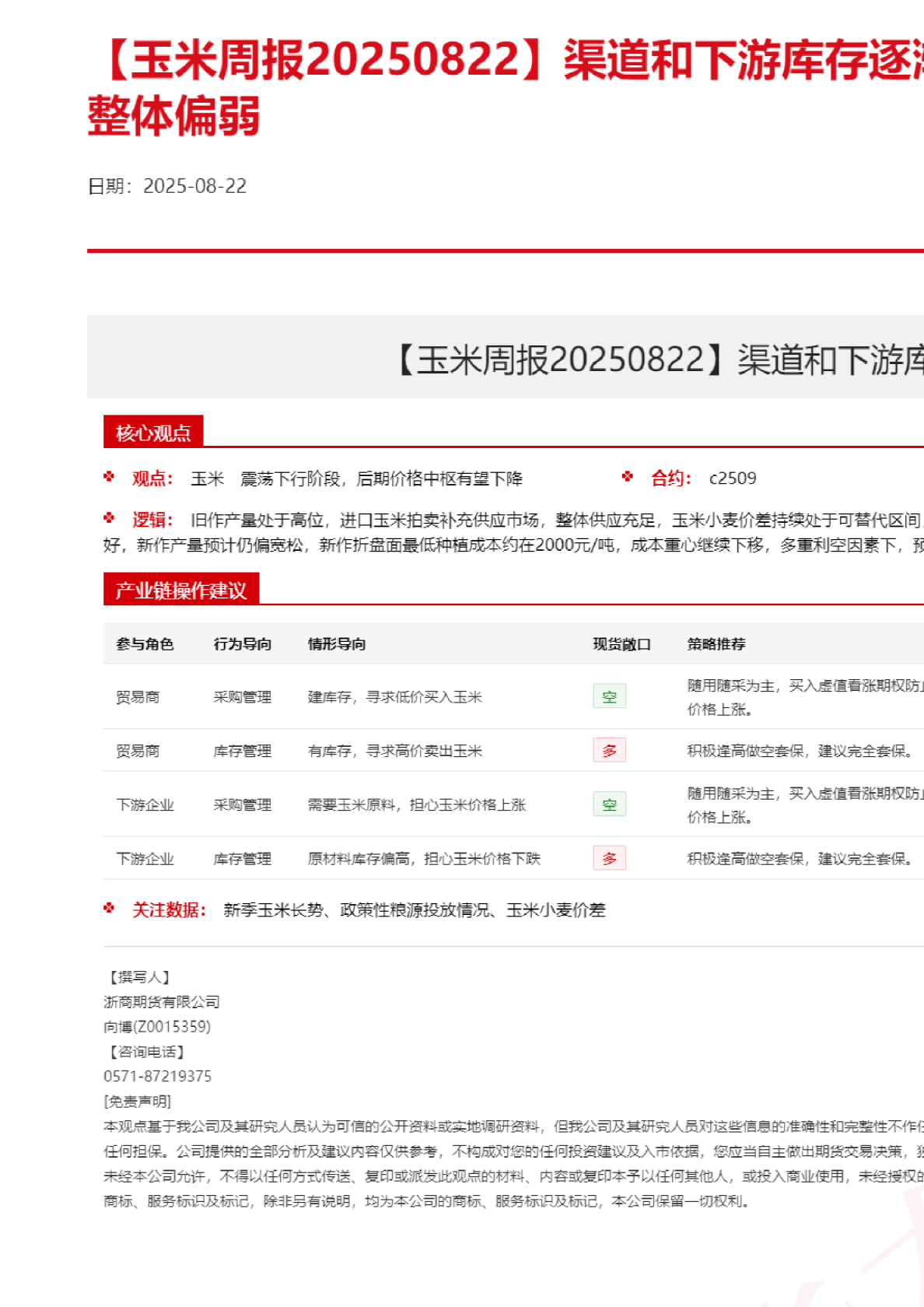This screenshot has height=1307, width=924.
Task: Click the red 多 badge in 下游企业 库存管理 row
Action: point(609,858)
